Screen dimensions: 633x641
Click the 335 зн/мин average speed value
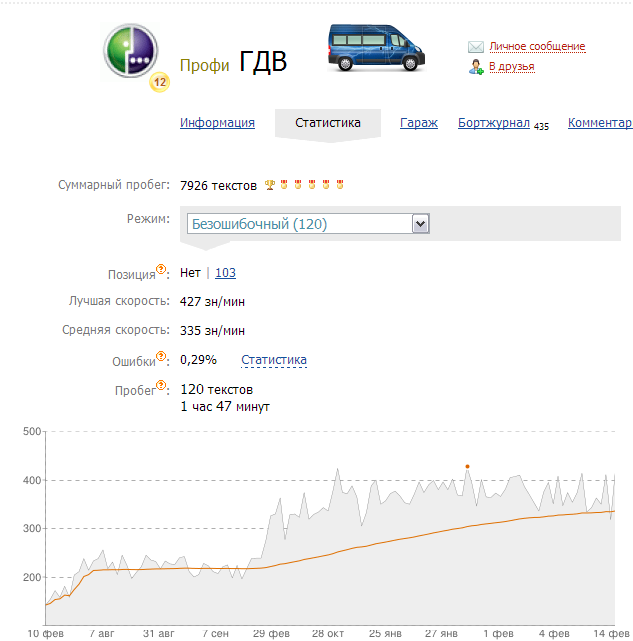pyautogui.click(x=212, y=330)
